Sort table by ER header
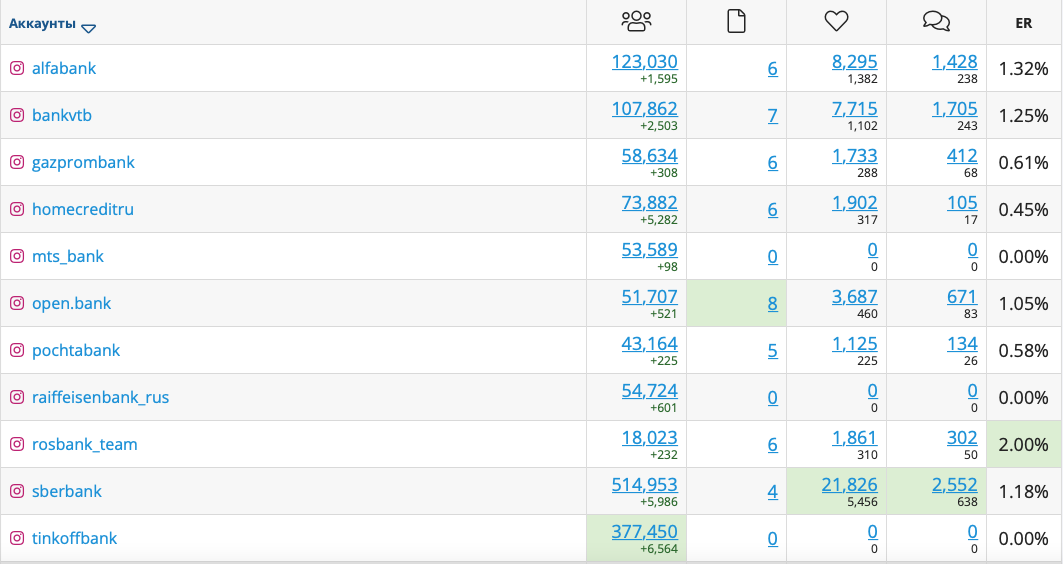The height and width of the screenshot is (564, 1063). (1024, 23)
